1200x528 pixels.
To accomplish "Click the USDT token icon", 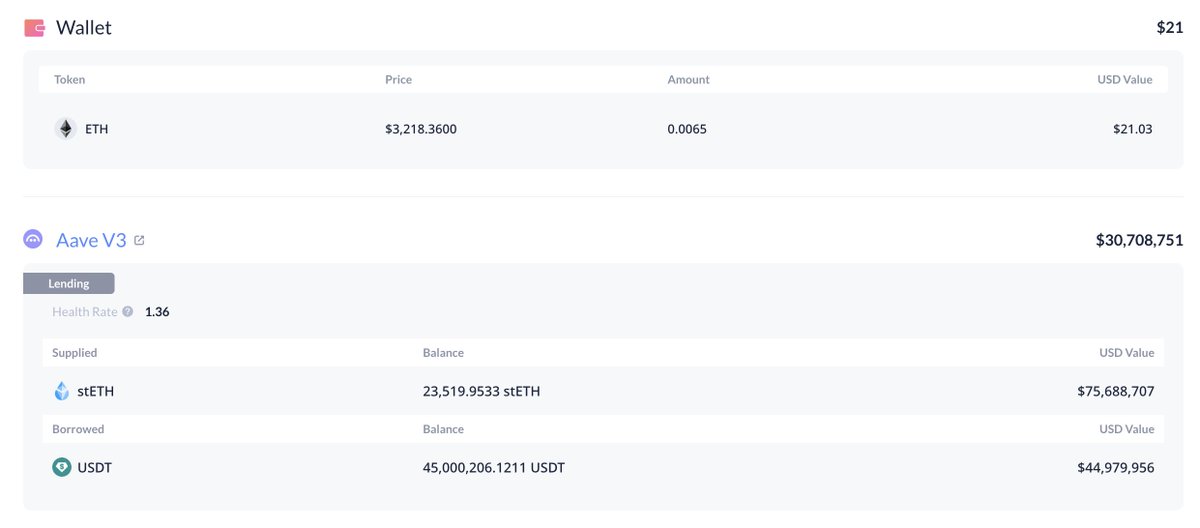I will pos(62,467).
